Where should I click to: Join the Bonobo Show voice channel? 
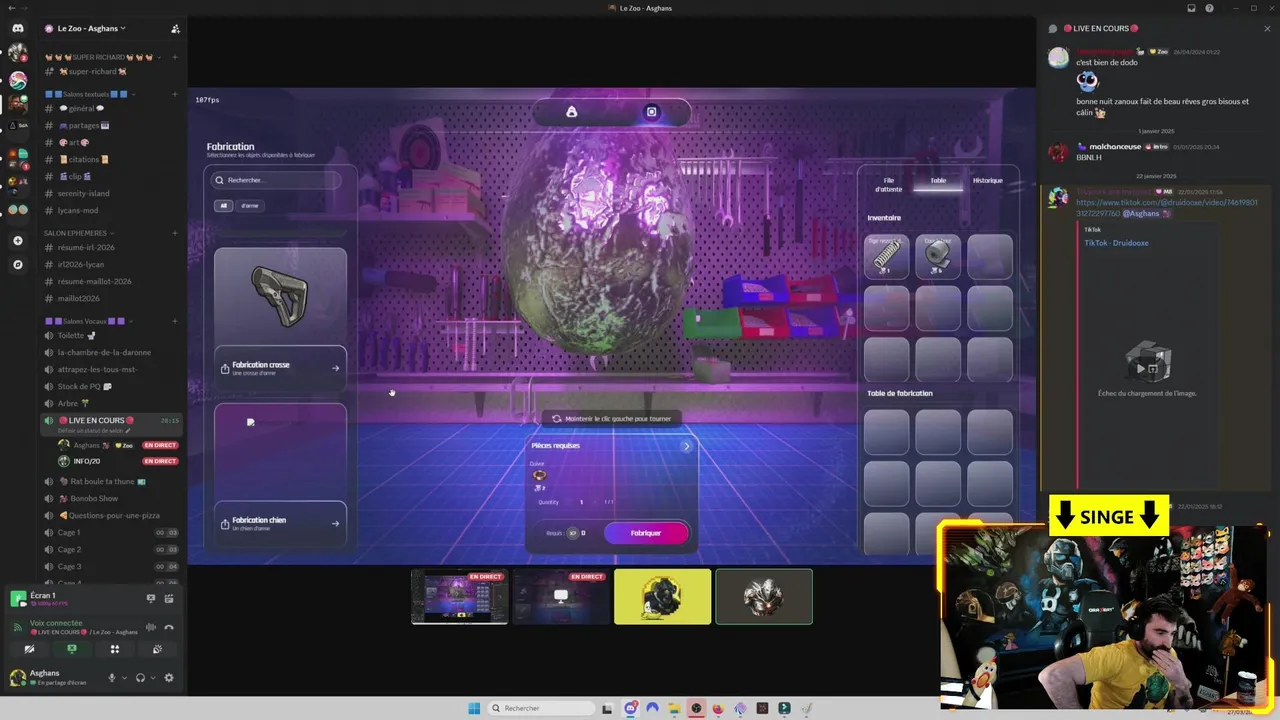pyautogui.click(x=111, y=498)
